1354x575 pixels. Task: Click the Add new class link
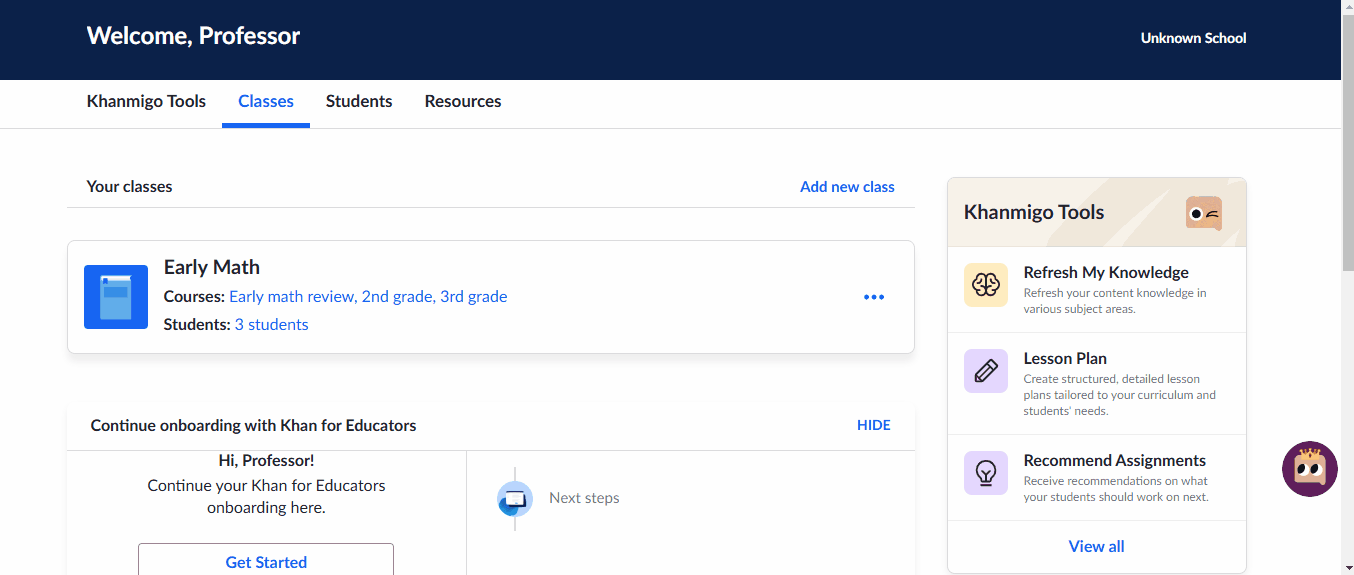coord(847,187)
